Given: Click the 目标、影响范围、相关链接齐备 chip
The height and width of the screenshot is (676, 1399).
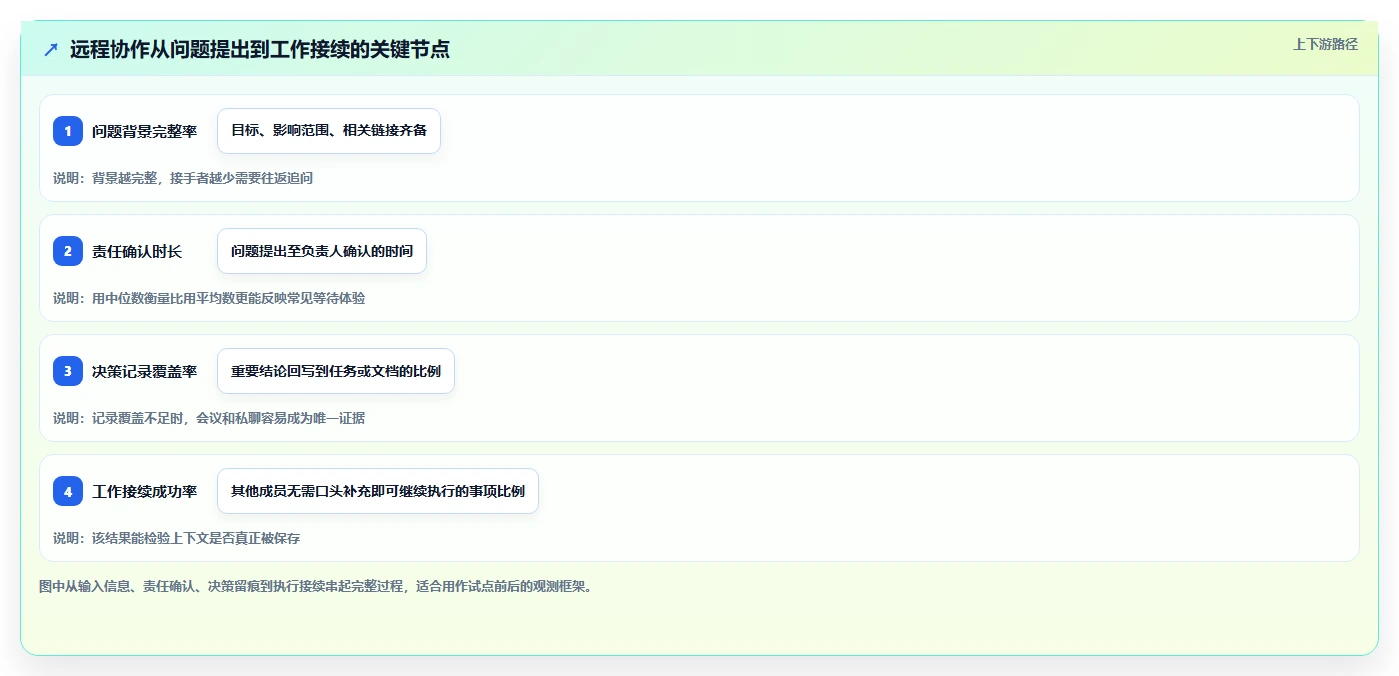Looking at the screenshot, I should (329, 131).
